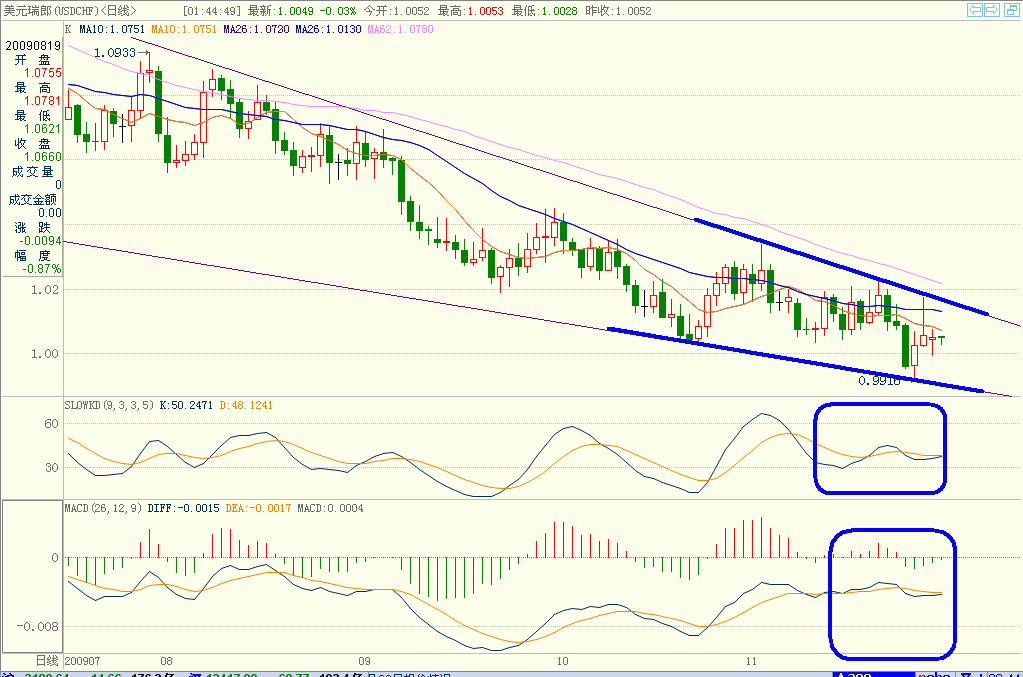This screenshot has height=677, width=1023.
Task: Select the 昨收:1.0052 previous close
Action: pos(618,11)
